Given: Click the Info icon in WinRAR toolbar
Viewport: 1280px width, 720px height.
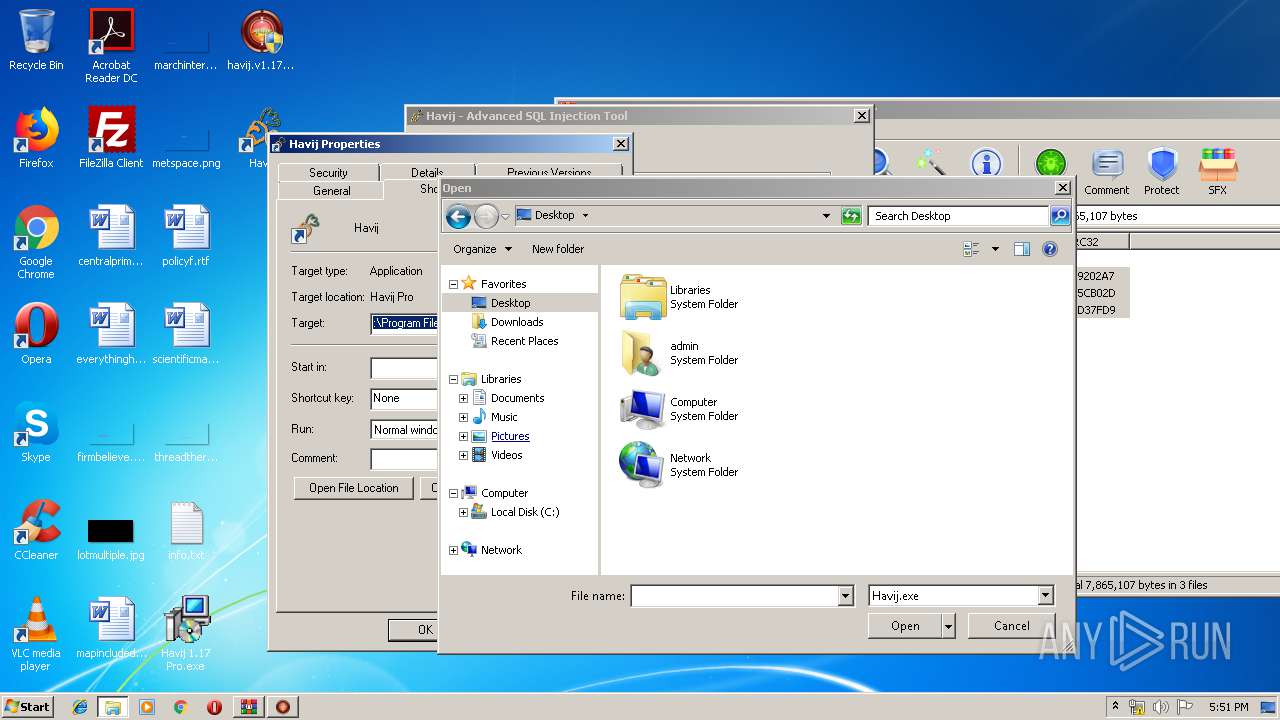Looking at the screenshot, I should click(986, 163).
